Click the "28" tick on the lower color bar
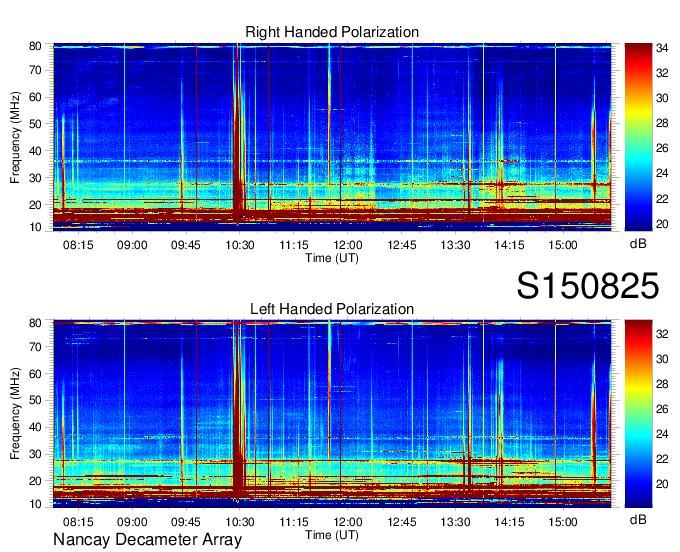680x552 pixels. 662,384
